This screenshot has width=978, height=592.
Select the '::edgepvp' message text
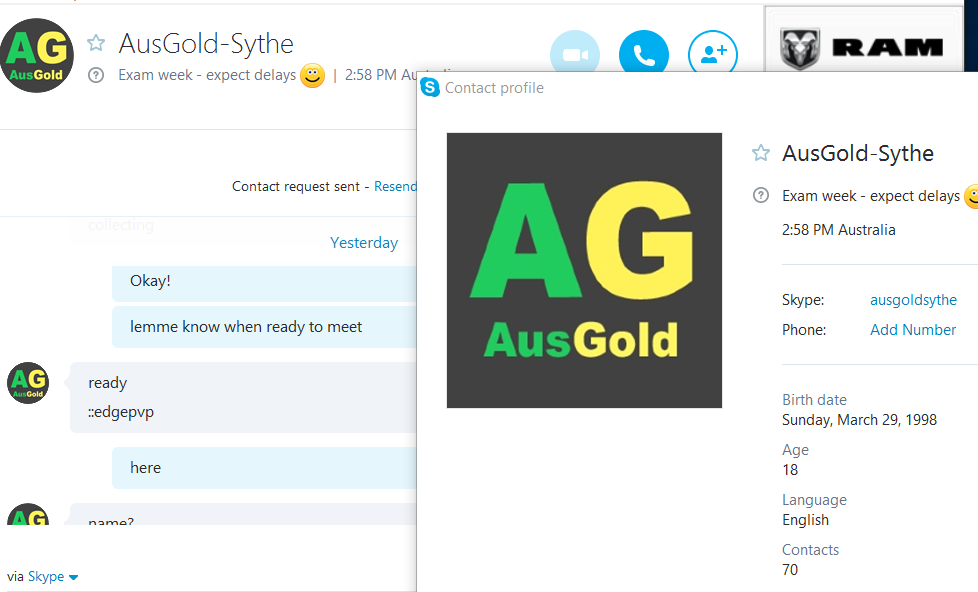121,412
